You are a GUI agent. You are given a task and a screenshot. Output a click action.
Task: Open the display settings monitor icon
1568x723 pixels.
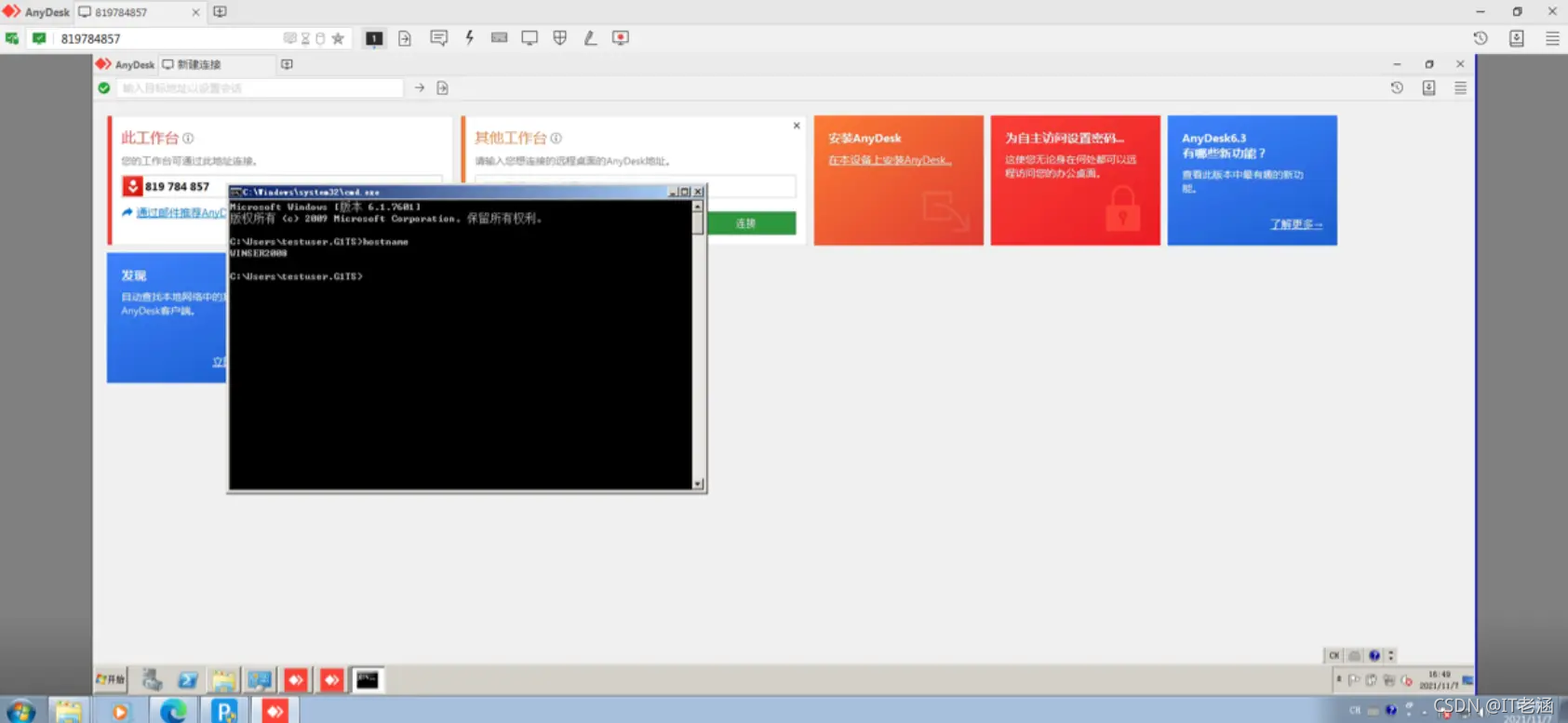pos(529,38)
